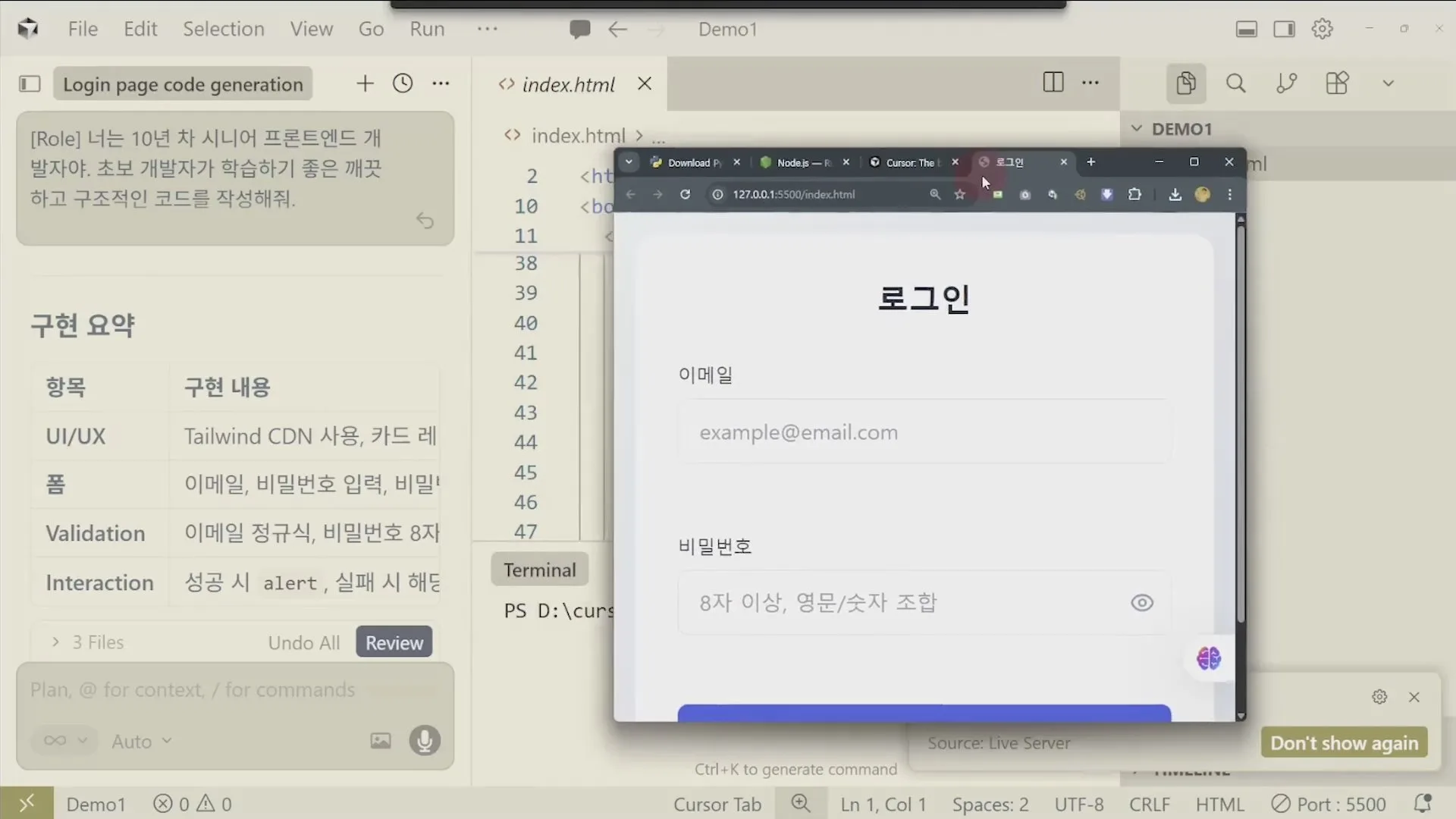Open the chat panel more options menu
Viewport: 1456px width, 819px height.
[441, 83]
